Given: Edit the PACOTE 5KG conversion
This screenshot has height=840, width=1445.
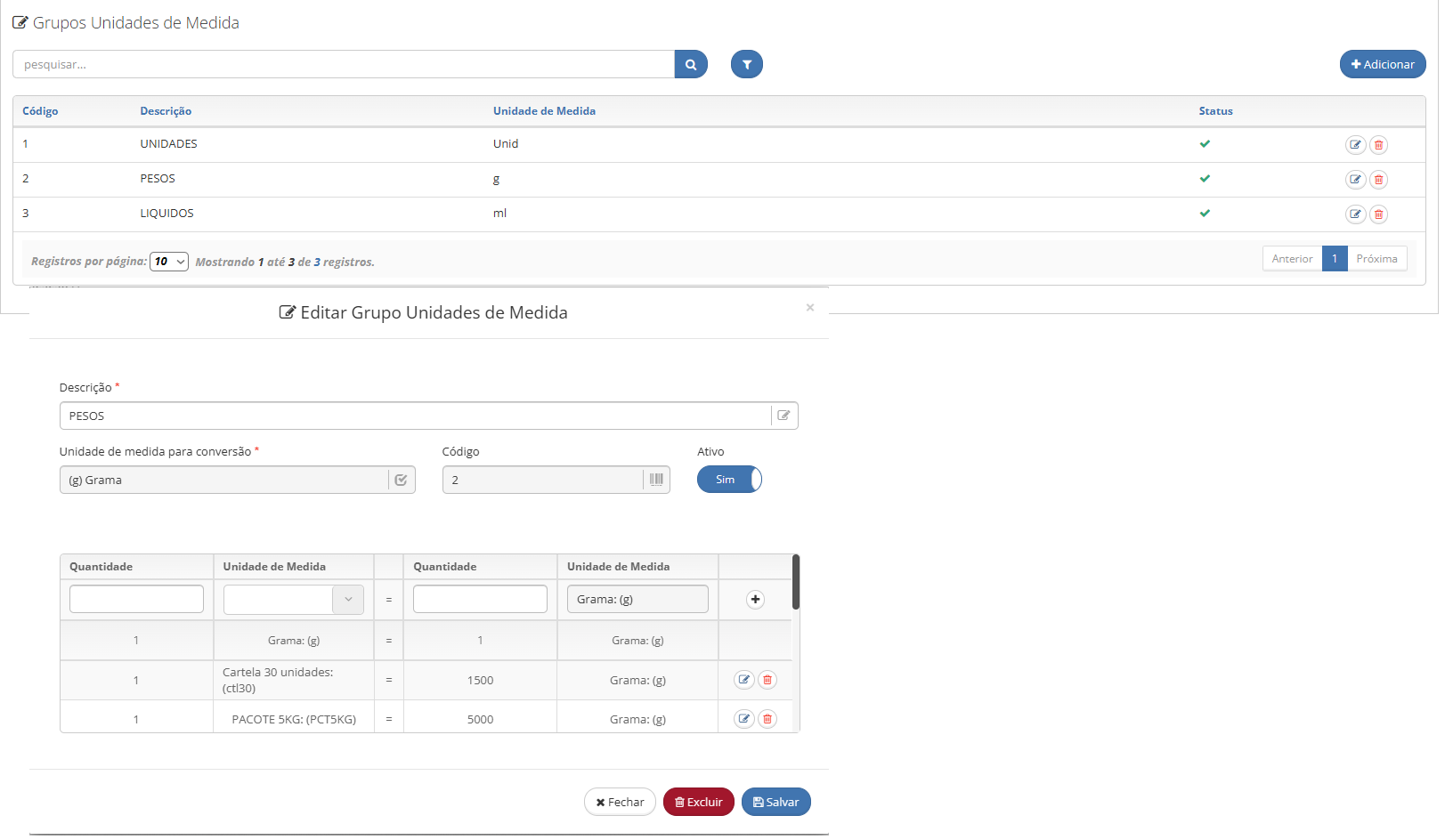Looking at the screenshot, I should 744,719.
